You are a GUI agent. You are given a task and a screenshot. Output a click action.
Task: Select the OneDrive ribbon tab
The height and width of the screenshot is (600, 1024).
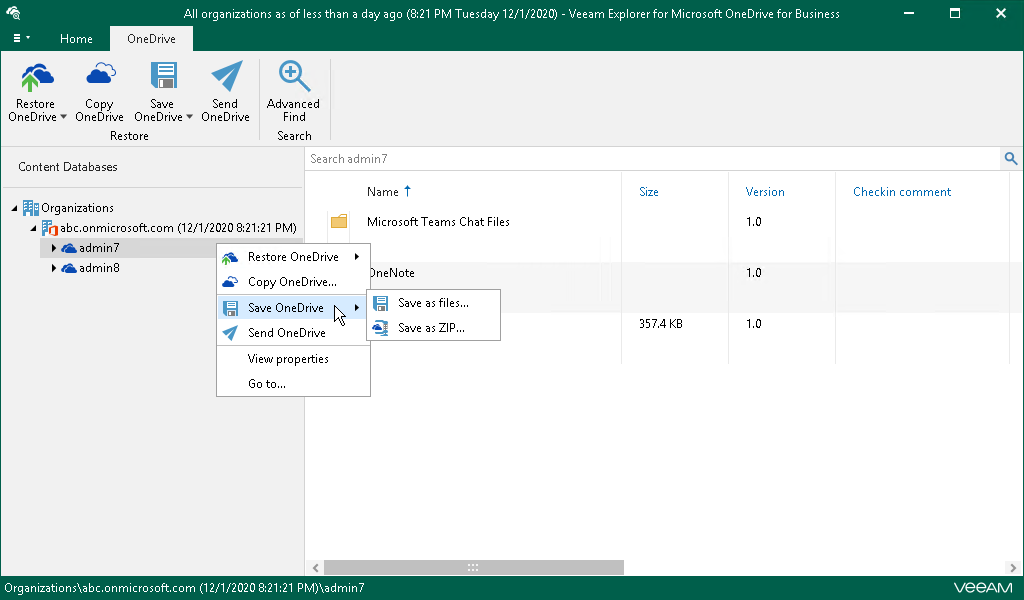[x=152, y=39]
